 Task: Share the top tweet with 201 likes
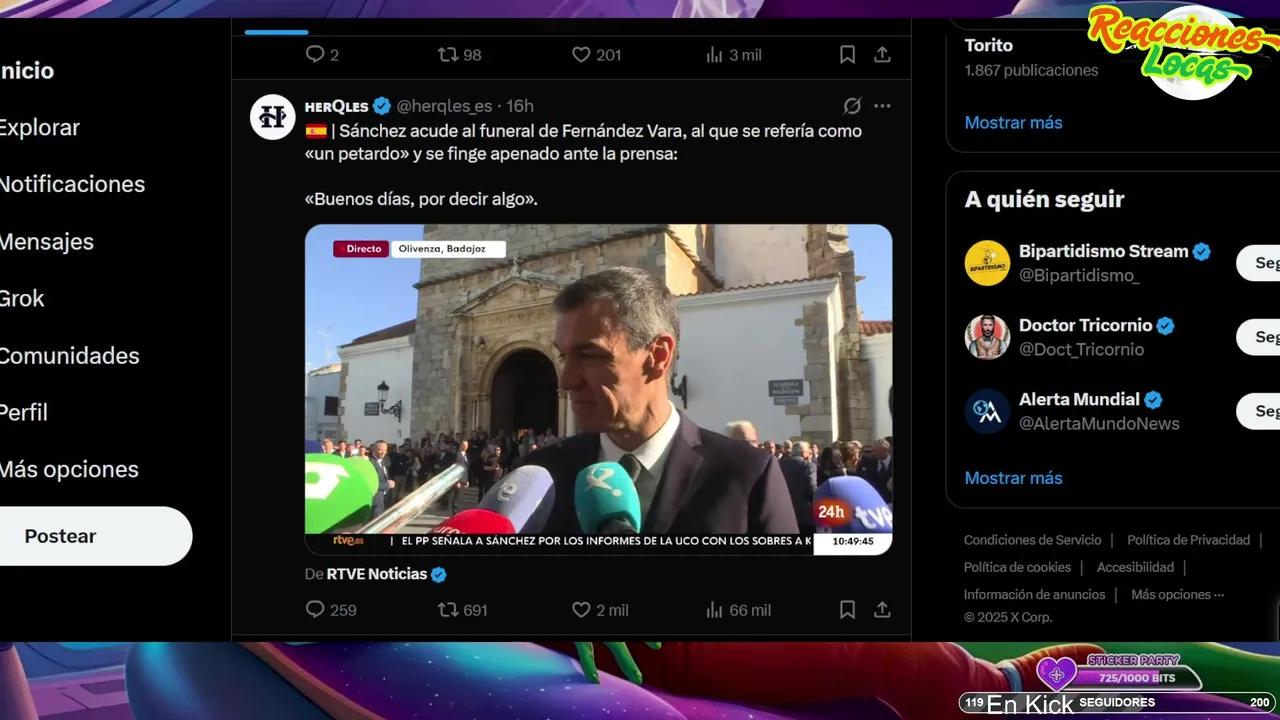point(882,55)
